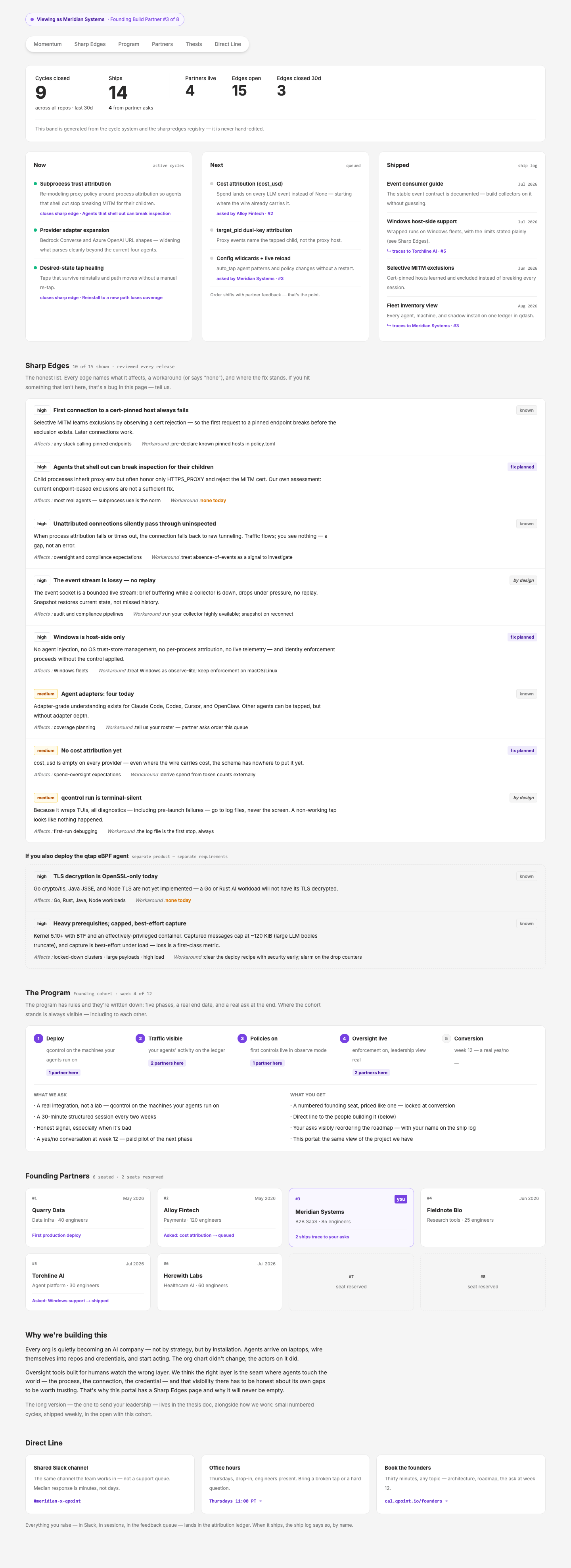Click the cal.qpoint.io/founders booking link

coord(416,1501)
